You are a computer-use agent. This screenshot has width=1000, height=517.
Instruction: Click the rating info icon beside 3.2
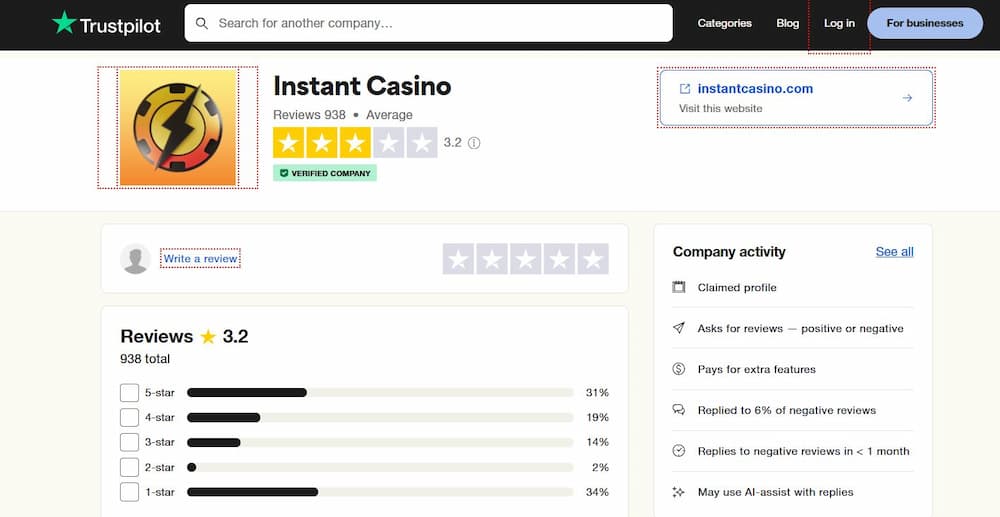click(474, 143)
